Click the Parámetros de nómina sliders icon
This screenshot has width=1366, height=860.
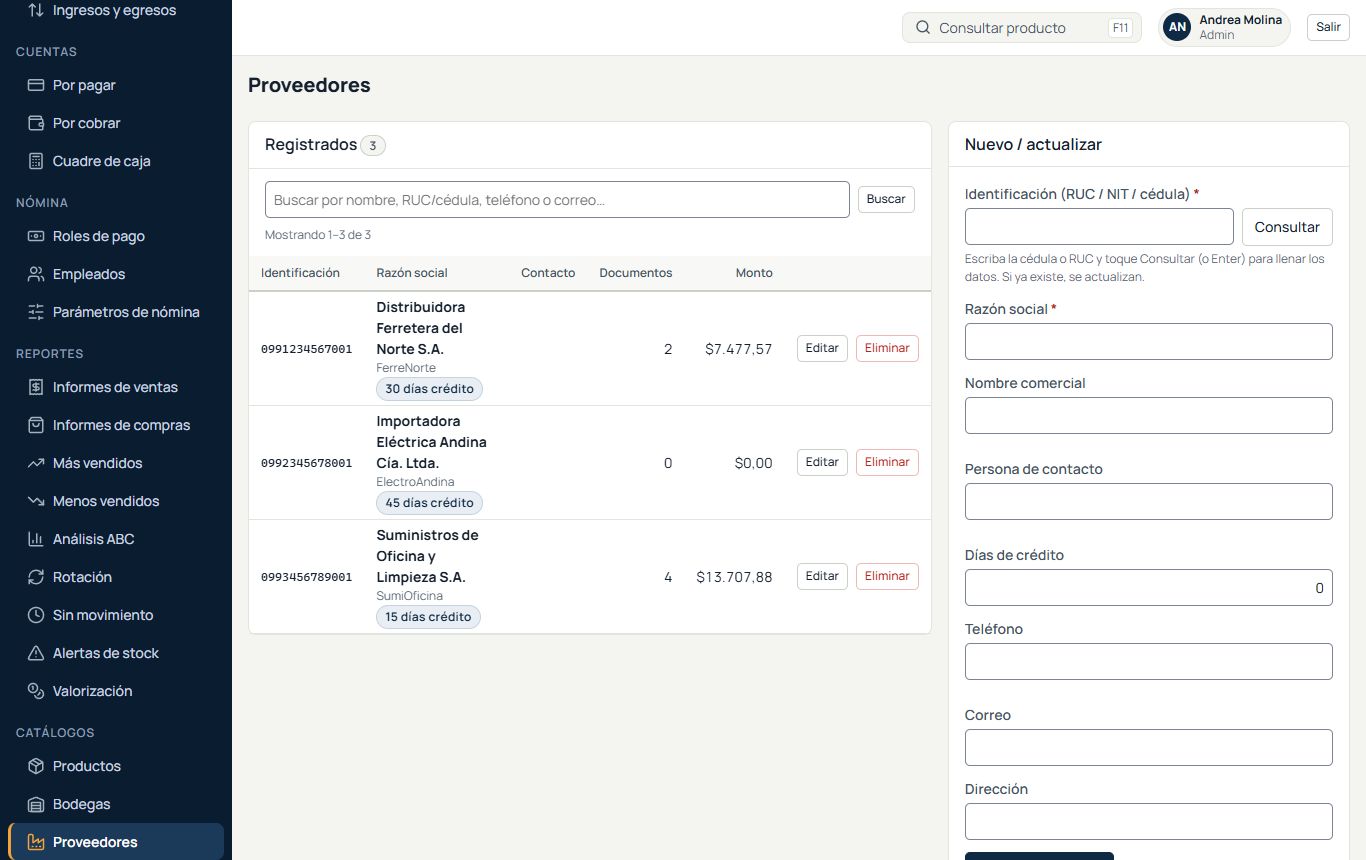click(36, 312)
